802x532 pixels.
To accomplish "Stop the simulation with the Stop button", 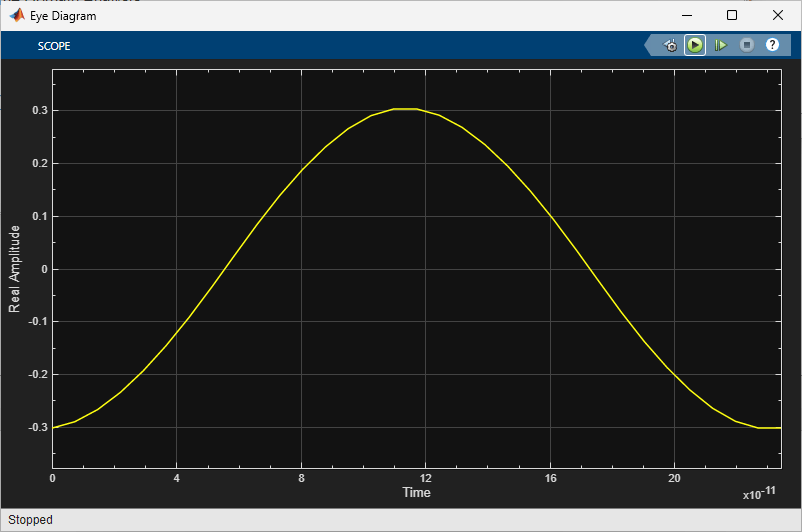I will 746,46.
